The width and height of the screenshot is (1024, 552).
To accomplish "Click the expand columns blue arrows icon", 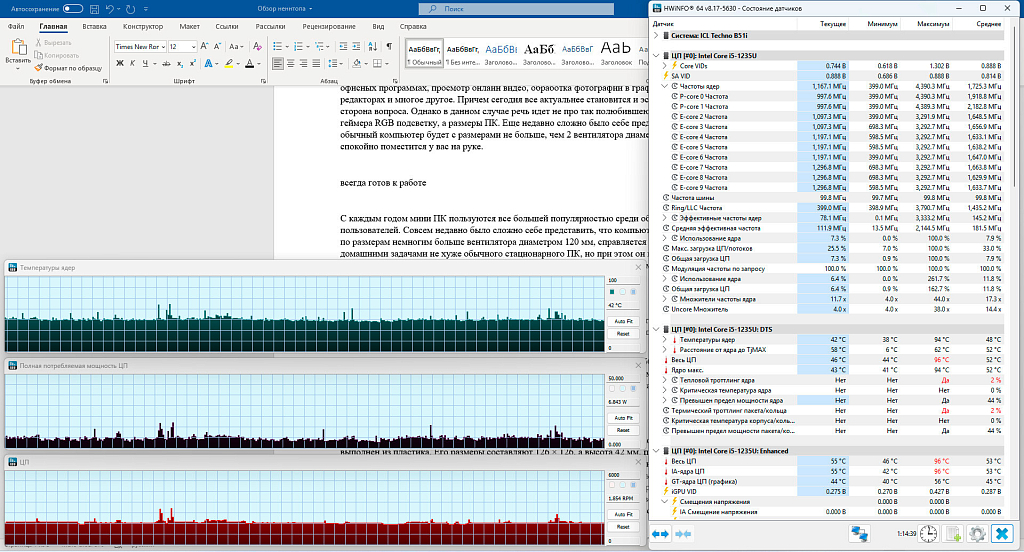I will 661,534.
